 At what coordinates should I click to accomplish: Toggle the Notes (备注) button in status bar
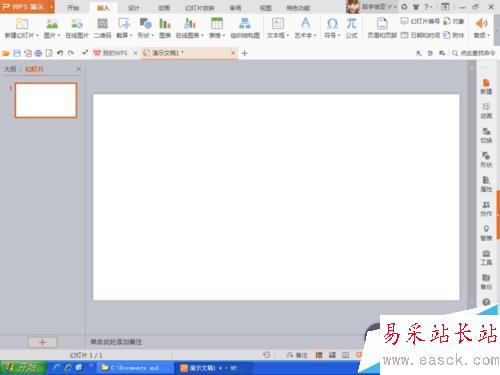[x=297, y=355]
